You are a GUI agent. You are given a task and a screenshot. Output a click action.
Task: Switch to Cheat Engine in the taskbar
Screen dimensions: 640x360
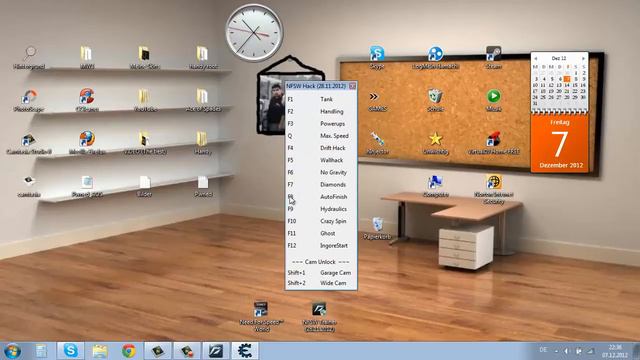click(x=245, y=351)
